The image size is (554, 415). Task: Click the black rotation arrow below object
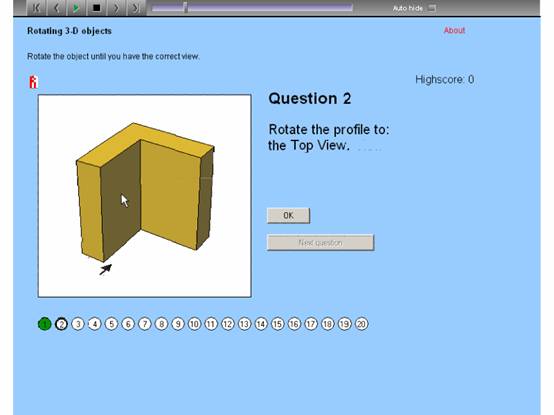pos(106,269)
